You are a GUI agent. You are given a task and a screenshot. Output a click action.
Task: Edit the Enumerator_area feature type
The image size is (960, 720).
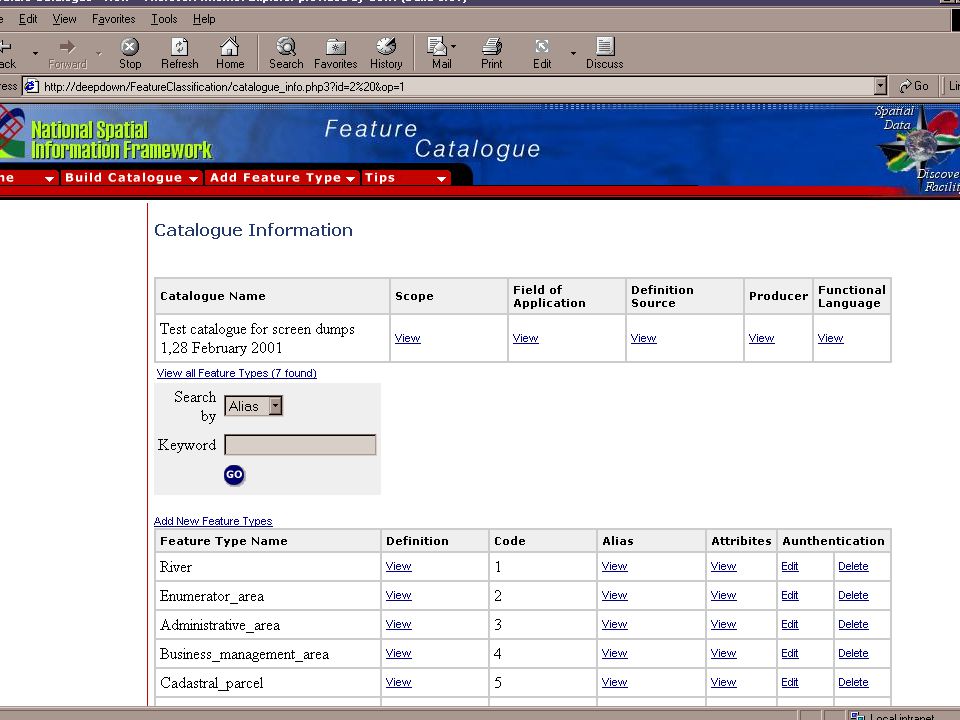790,595
